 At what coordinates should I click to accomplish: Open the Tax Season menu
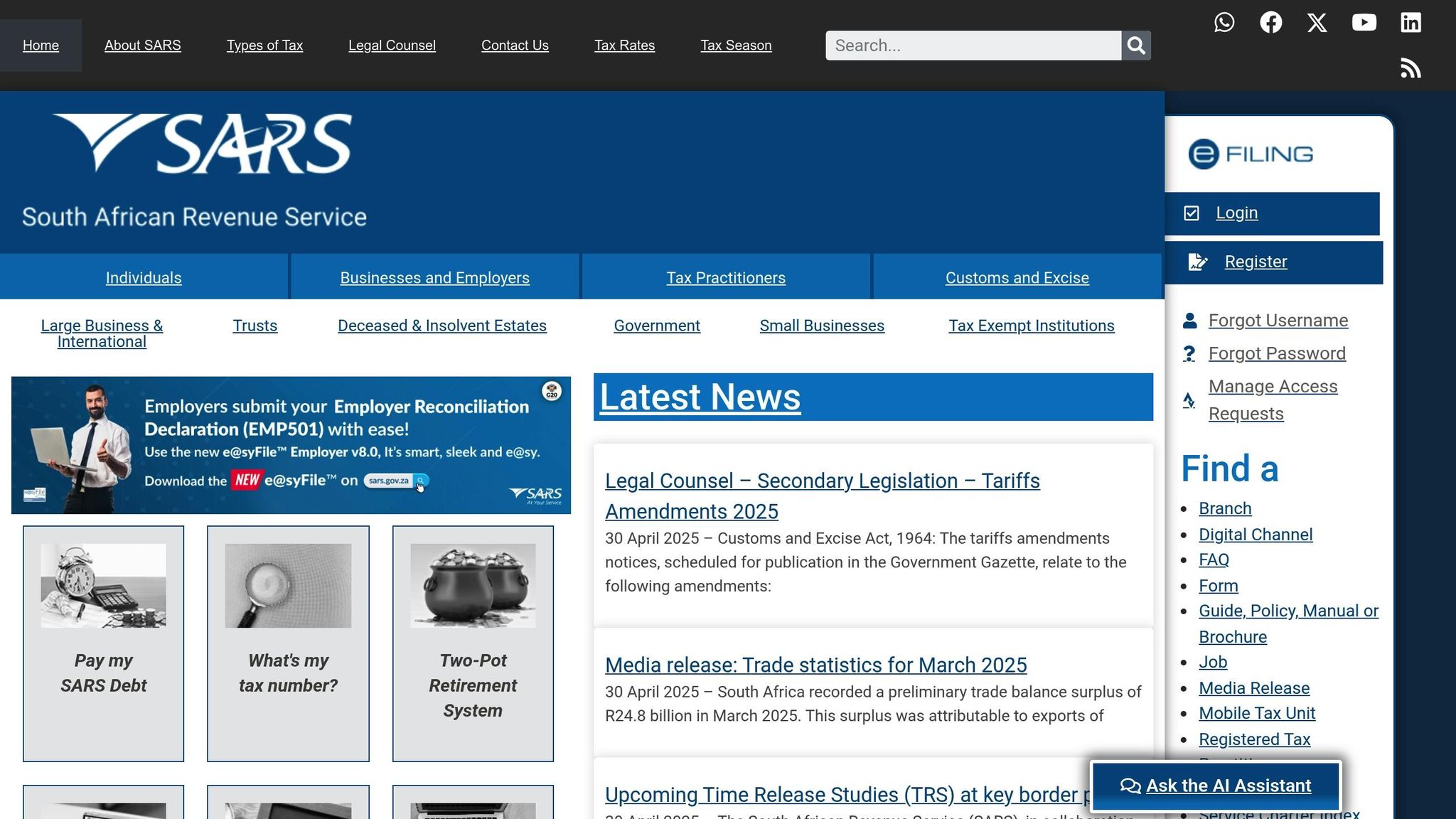pos(736,45)
